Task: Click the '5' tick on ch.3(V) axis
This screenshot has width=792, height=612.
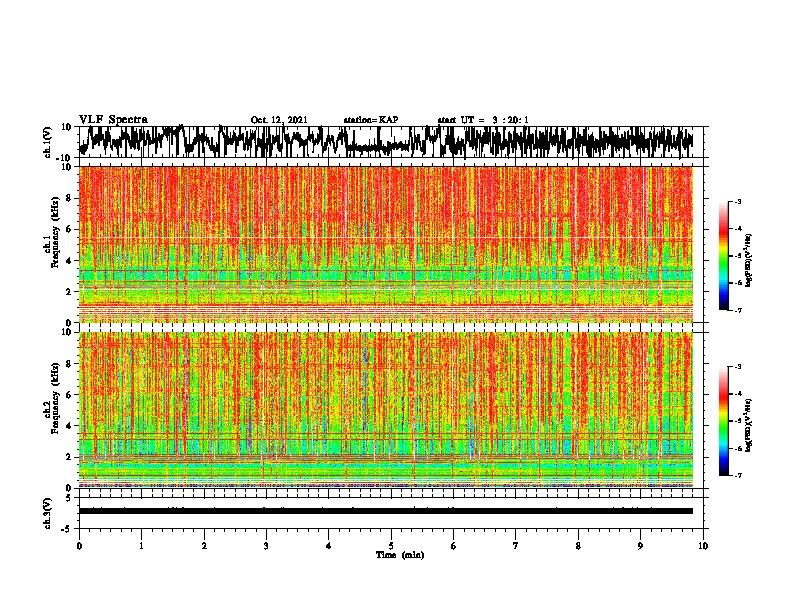Action: pos(70,498)
